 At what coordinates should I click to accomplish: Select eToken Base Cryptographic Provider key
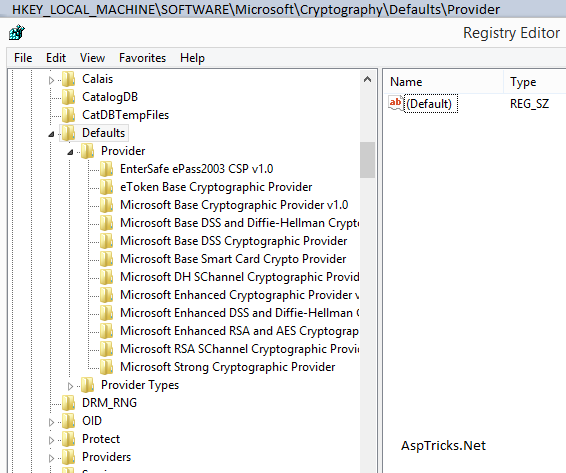(x=216, y=187)
